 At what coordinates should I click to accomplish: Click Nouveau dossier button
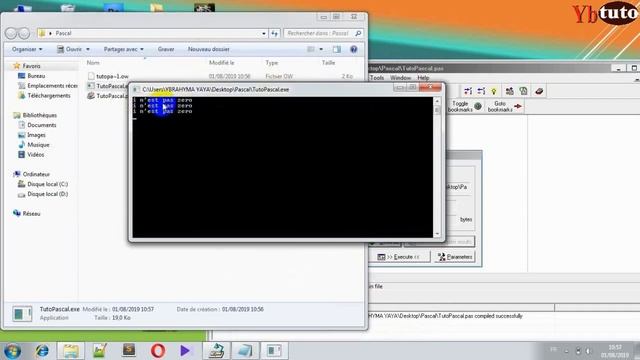pyautogui.click(x=208, y=49)
